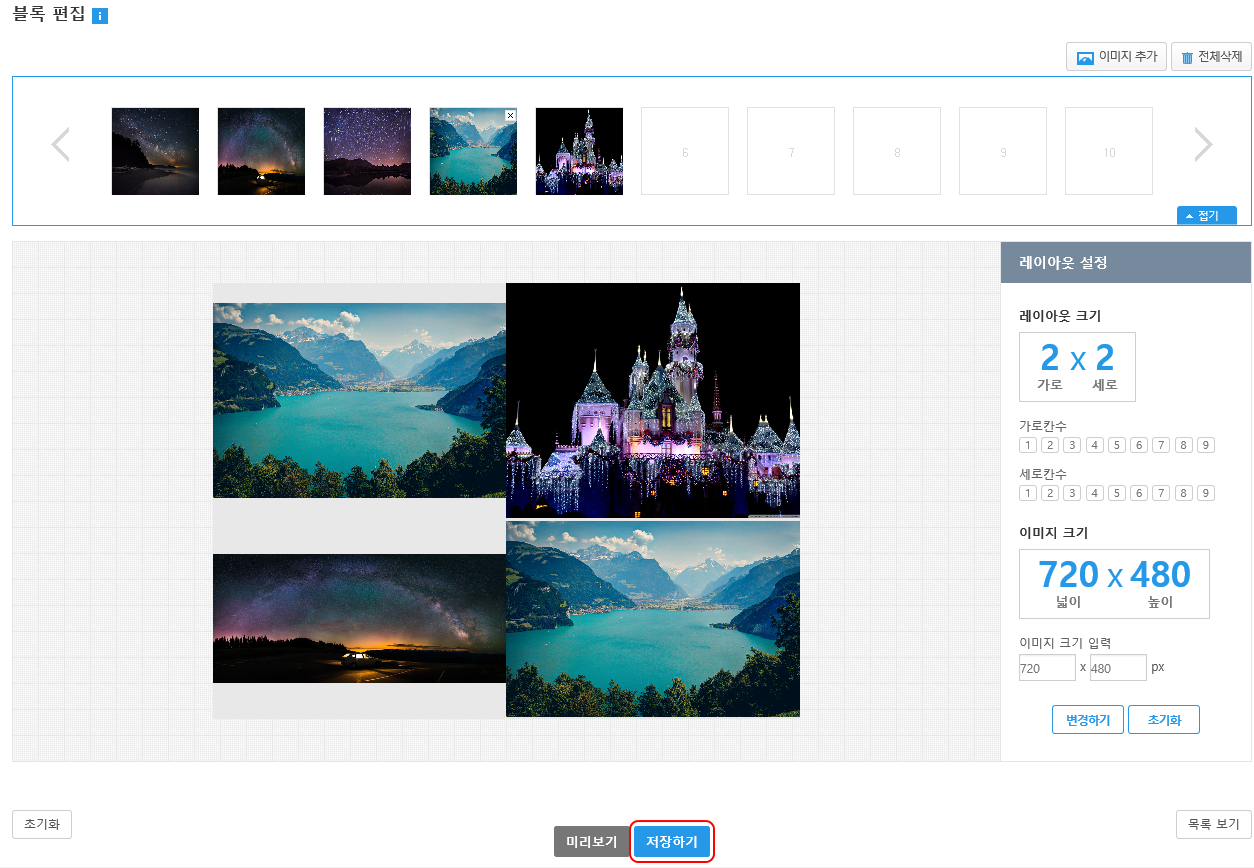Select the illuminated castle thumbnail in the strip
This screenshot has height=868, width=1254.
pos(579,151)
